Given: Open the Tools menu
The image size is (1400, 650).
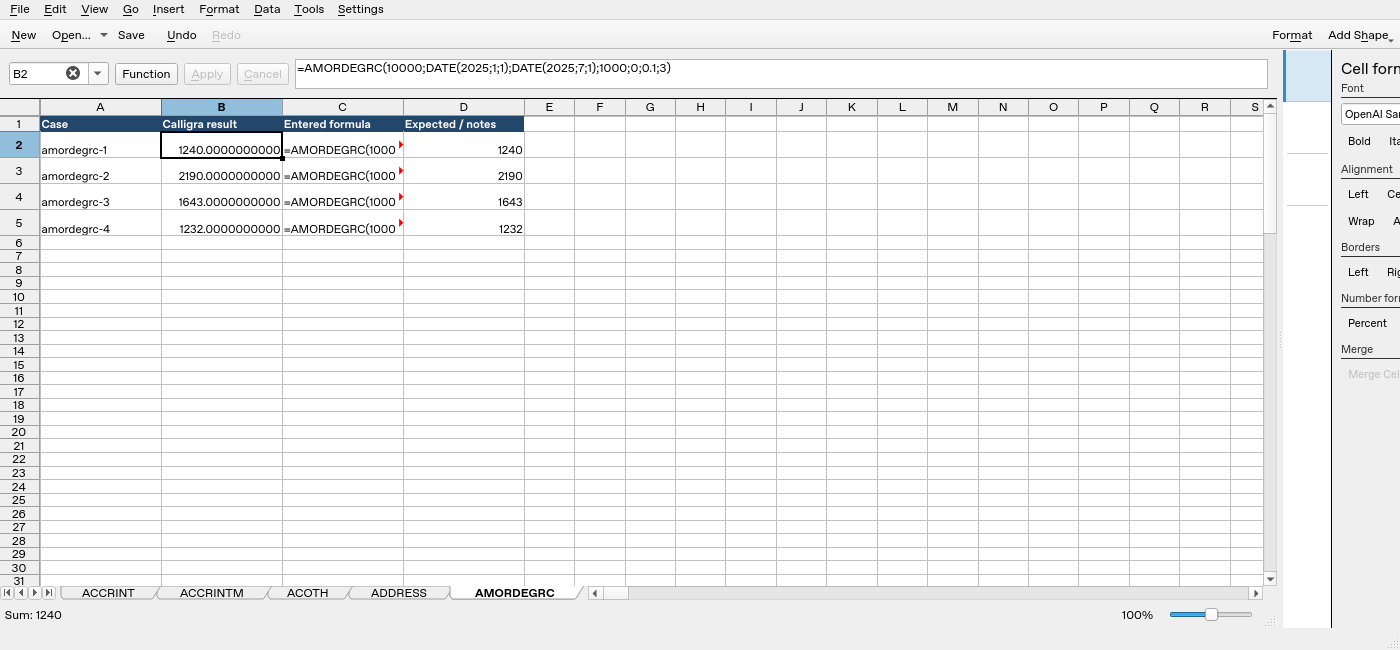Looking at the screenshot, I should pyautogui.click(x=309, y=9).
